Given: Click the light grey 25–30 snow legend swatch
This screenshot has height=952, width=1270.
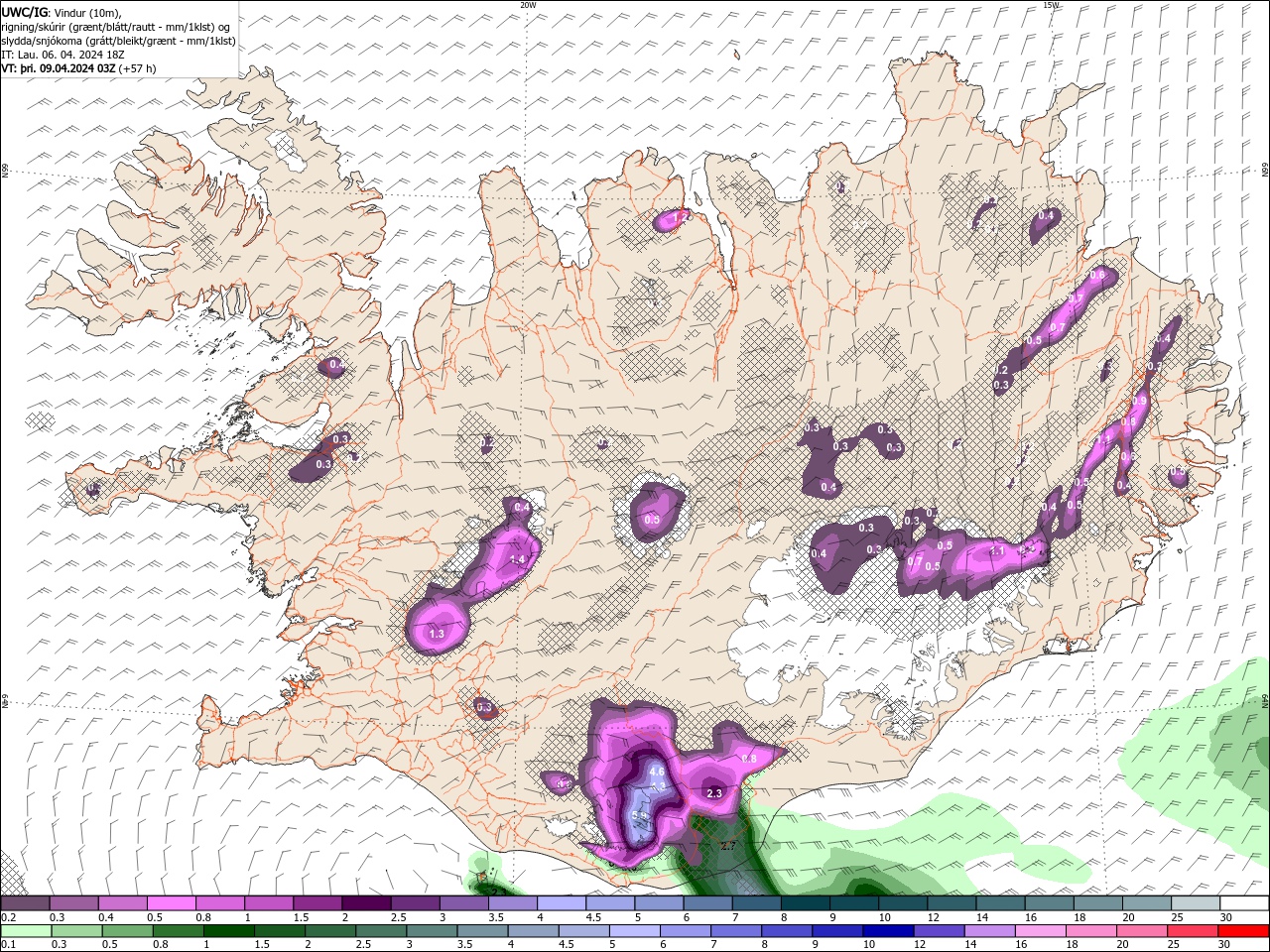Looking at the screenshot, I should (1195, 903).
